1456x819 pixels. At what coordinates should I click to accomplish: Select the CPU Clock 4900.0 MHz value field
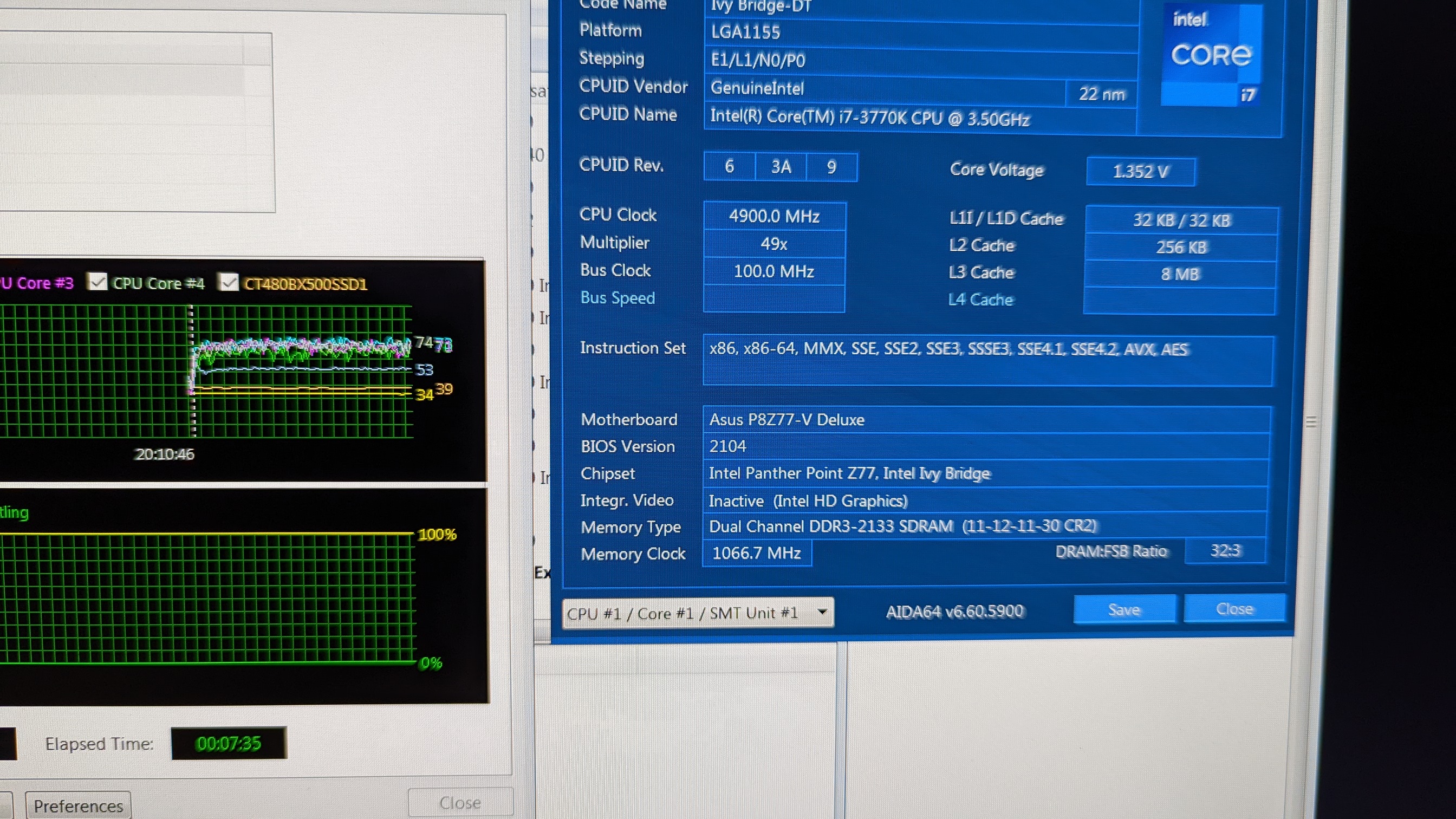774,217
